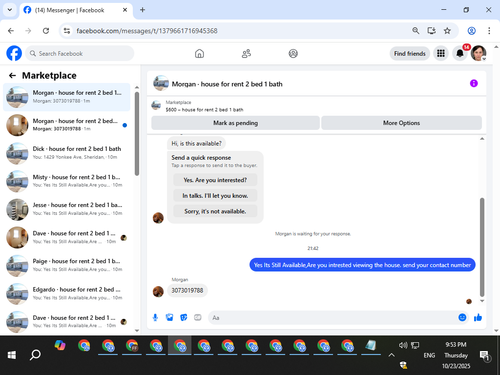Go to Home feed icon
Image resolution: width=500 pixels, height=375 pixels.
point(199,53)
